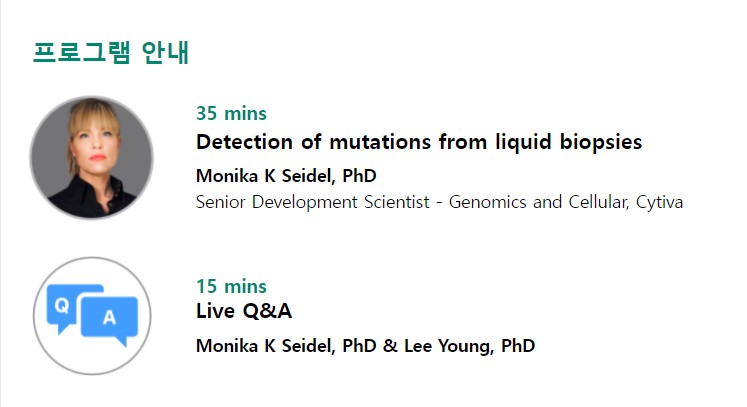Click the '15 mins' duration label
The height and width of the screenshot is (407, 747).
click(x=231, y=286)
